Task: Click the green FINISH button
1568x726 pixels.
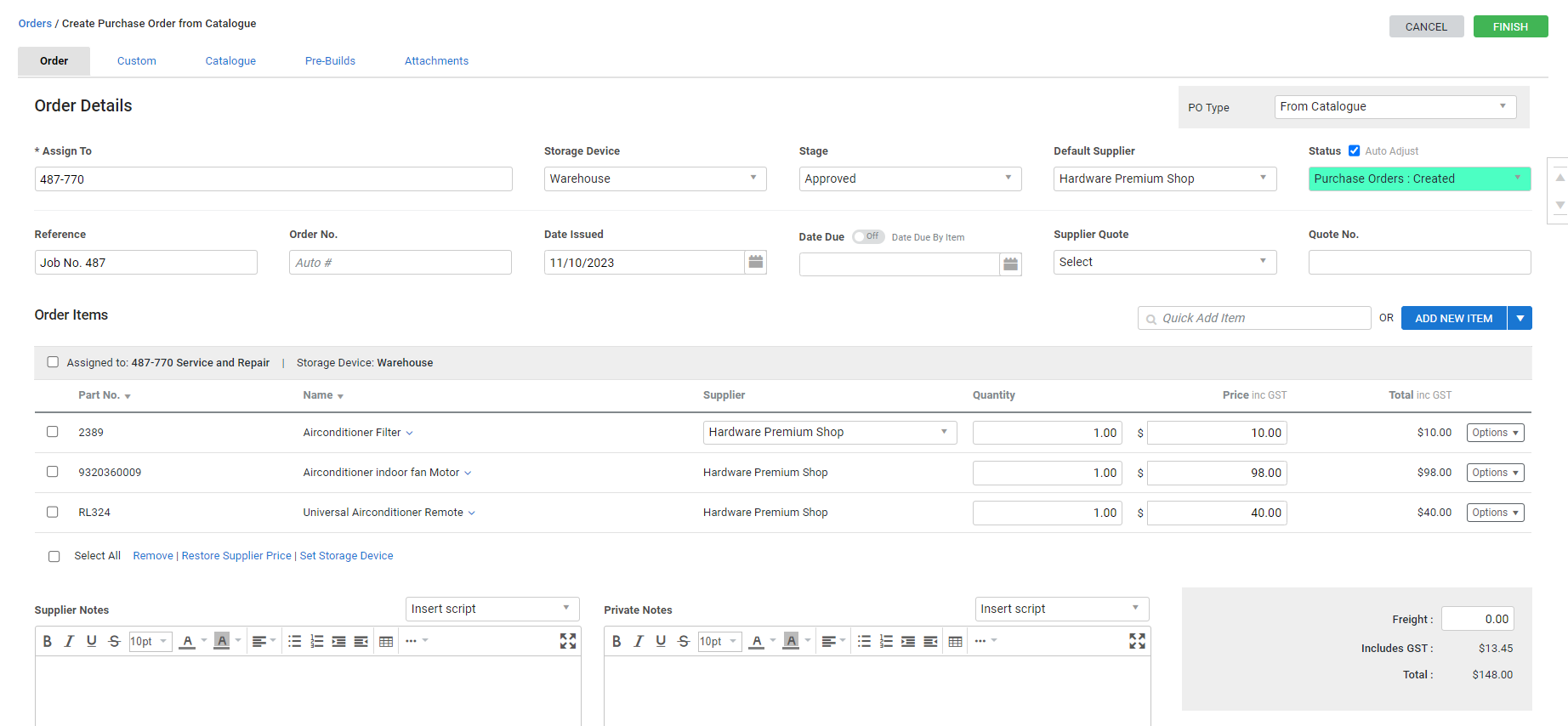Action: pos(1509,26)
